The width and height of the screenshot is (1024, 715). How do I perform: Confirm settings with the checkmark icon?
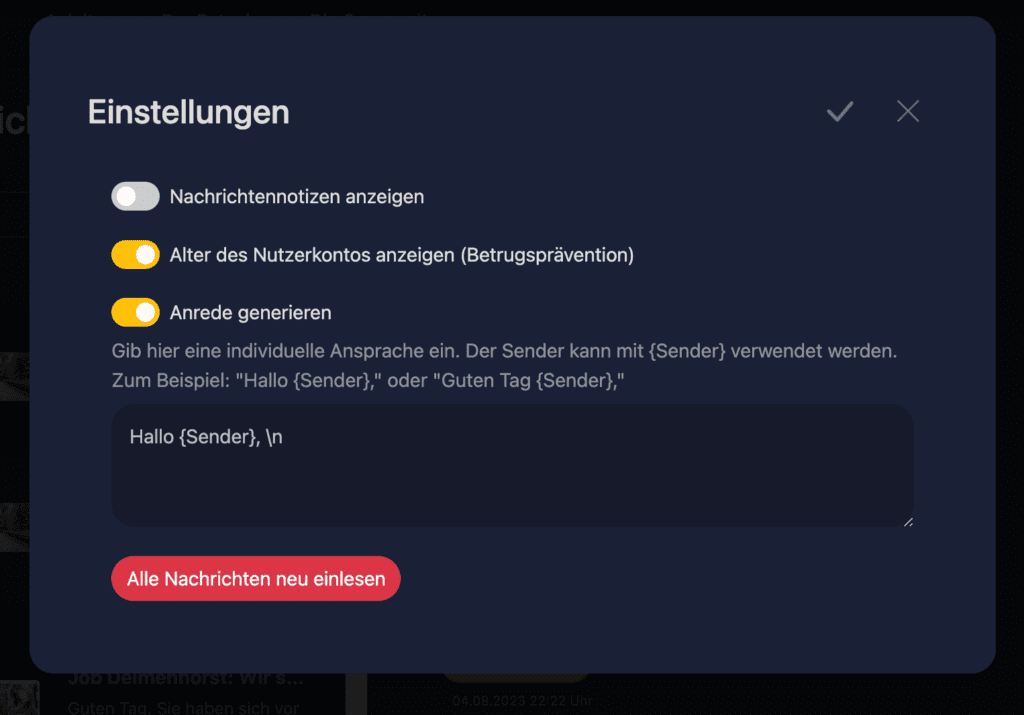840,112
